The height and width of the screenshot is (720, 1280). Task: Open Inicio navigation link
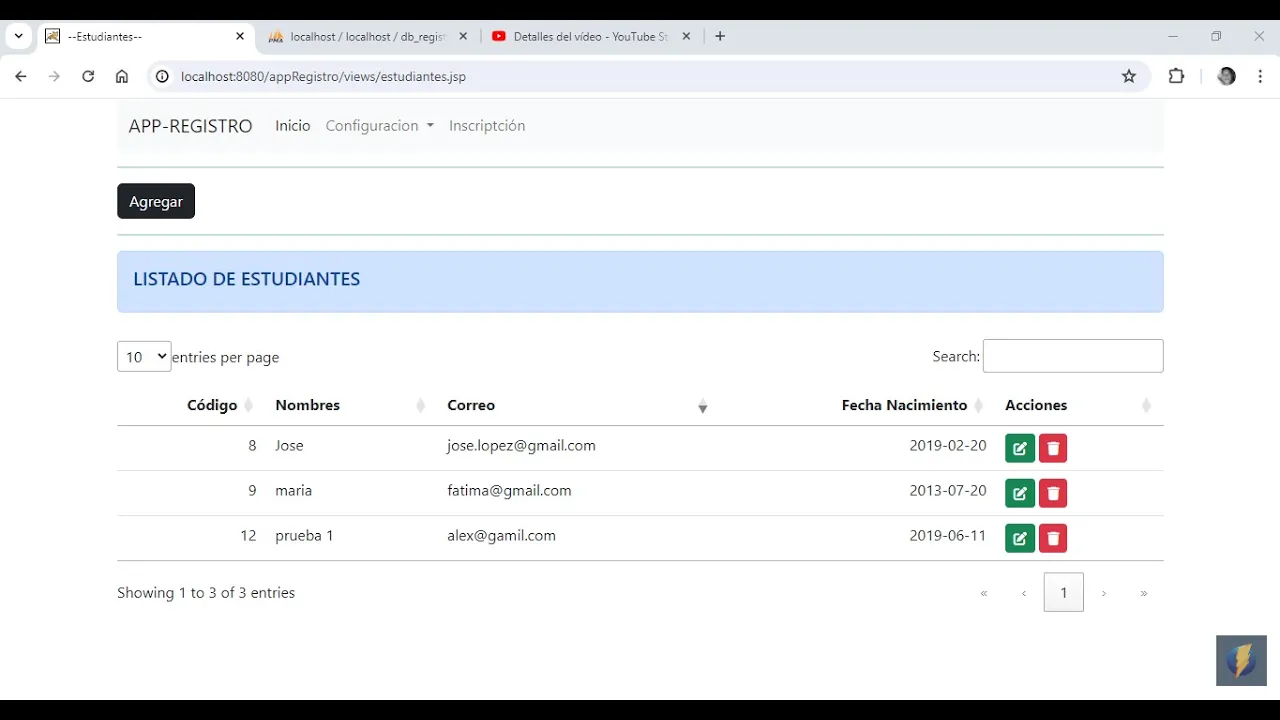(x=293, y=126)
